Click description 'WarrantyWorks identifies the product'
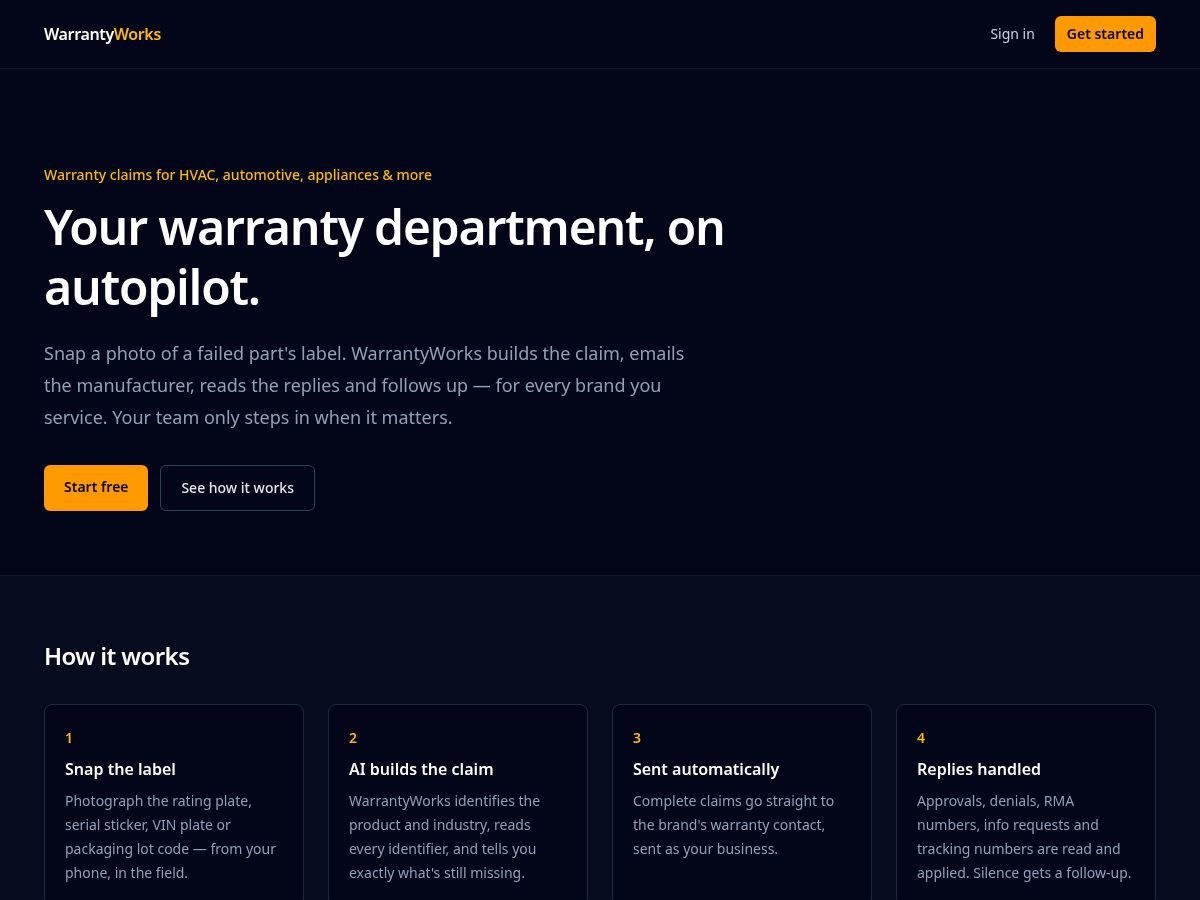 point(445,837)
